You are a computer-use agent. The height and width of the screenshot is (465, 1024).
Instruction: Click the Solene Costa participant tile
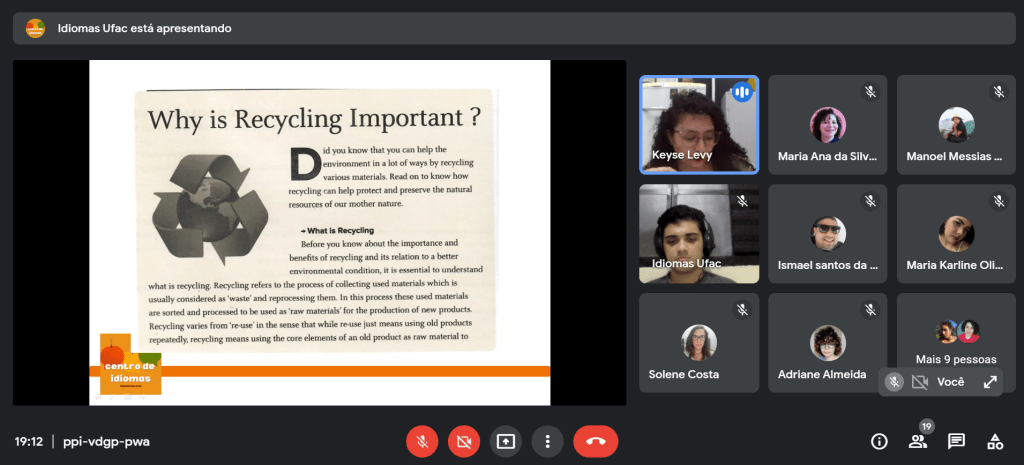pos(699,342)
